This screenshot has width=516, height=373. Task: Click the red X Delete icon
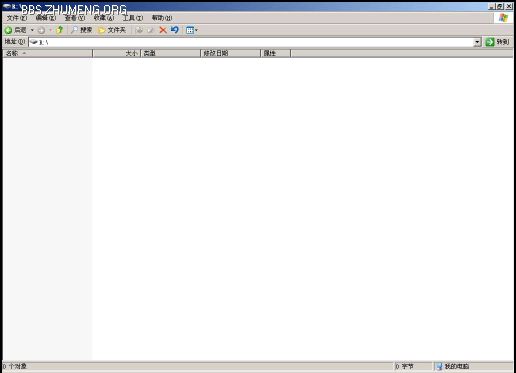(163, 30)
